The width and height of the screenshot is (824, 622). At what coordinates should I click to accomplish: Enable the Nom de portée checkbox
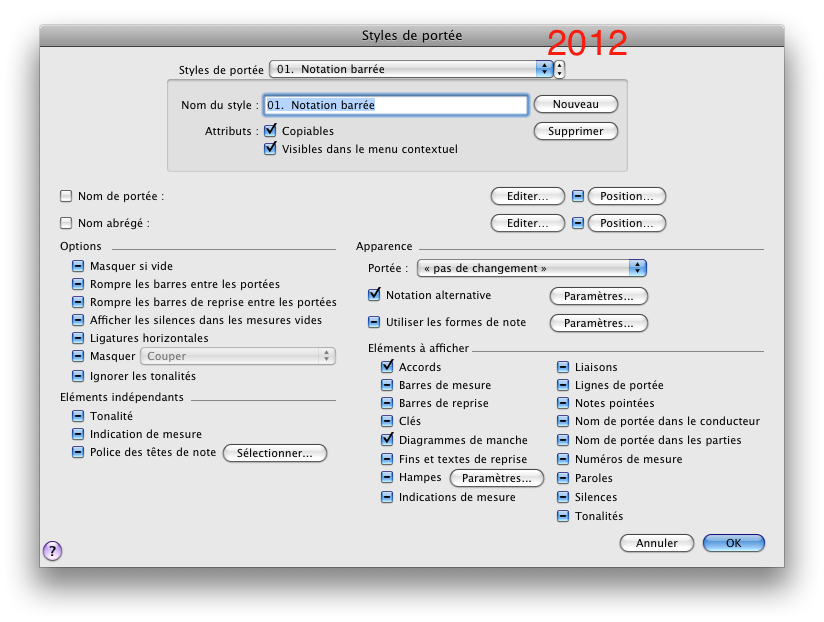click(x=67, y=196)
